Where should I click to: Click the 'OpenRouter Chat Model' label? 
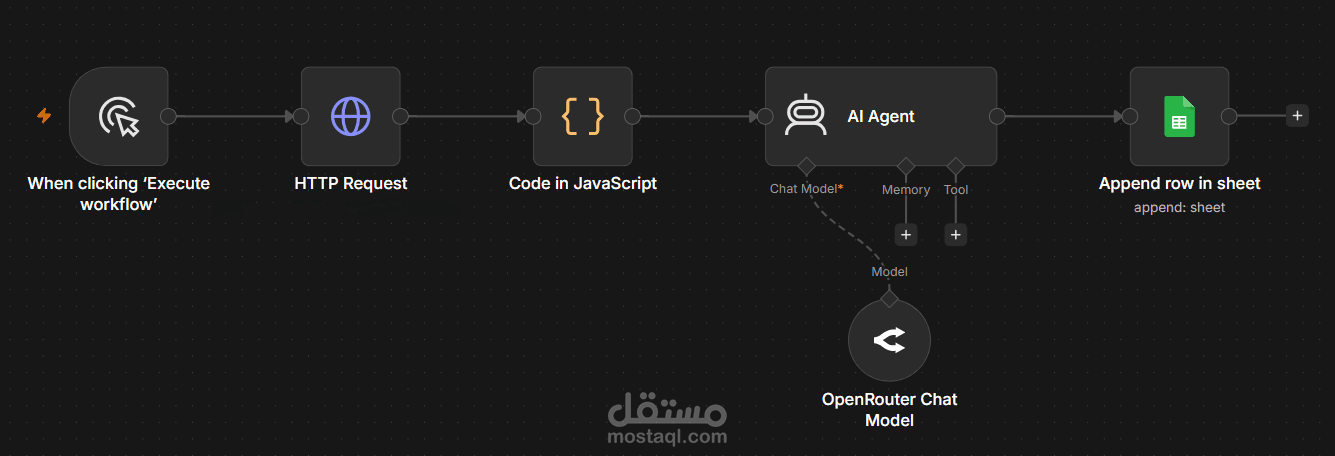(889, 410)
